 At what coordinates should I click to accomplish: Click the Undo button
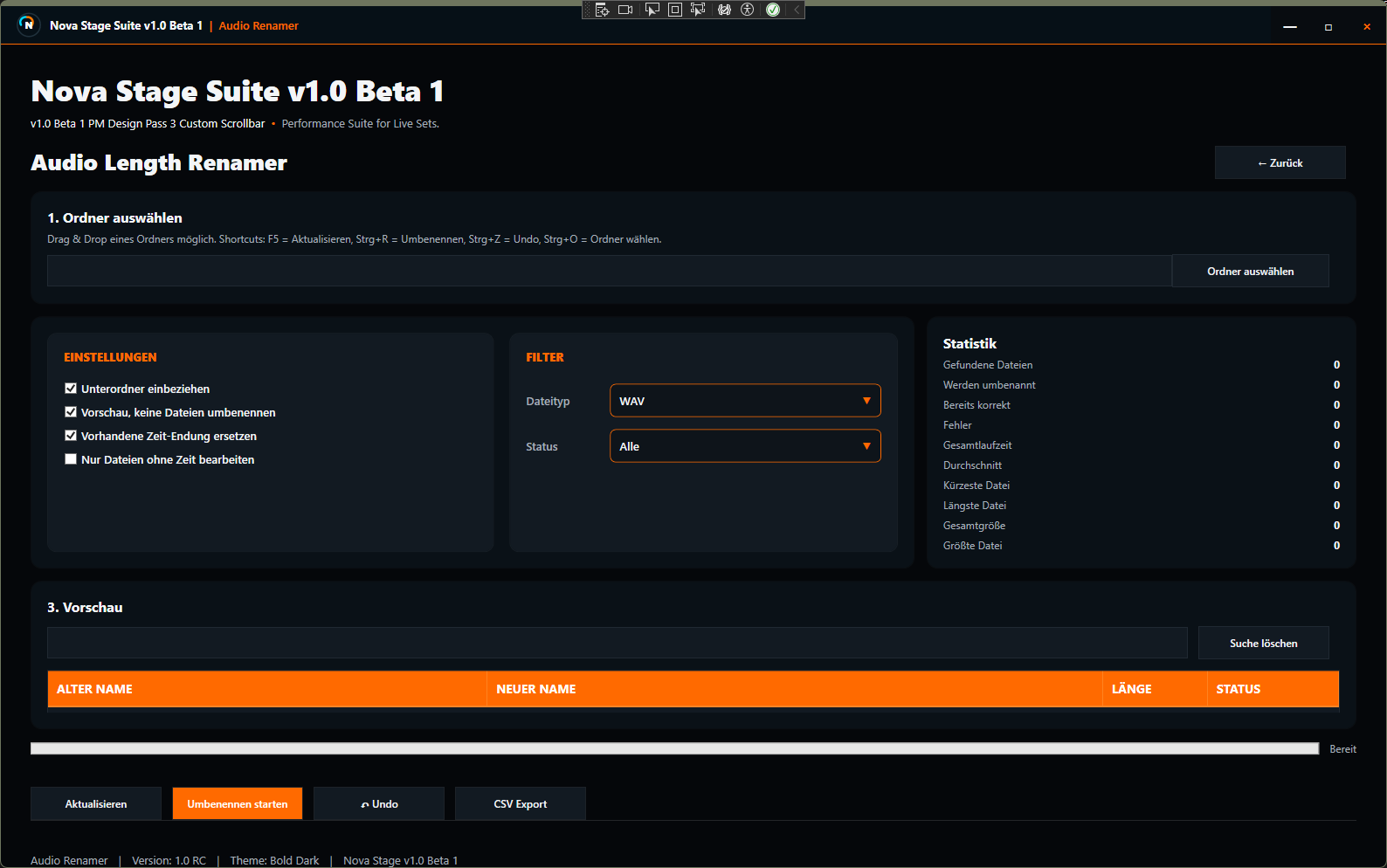tap(379, 803)
